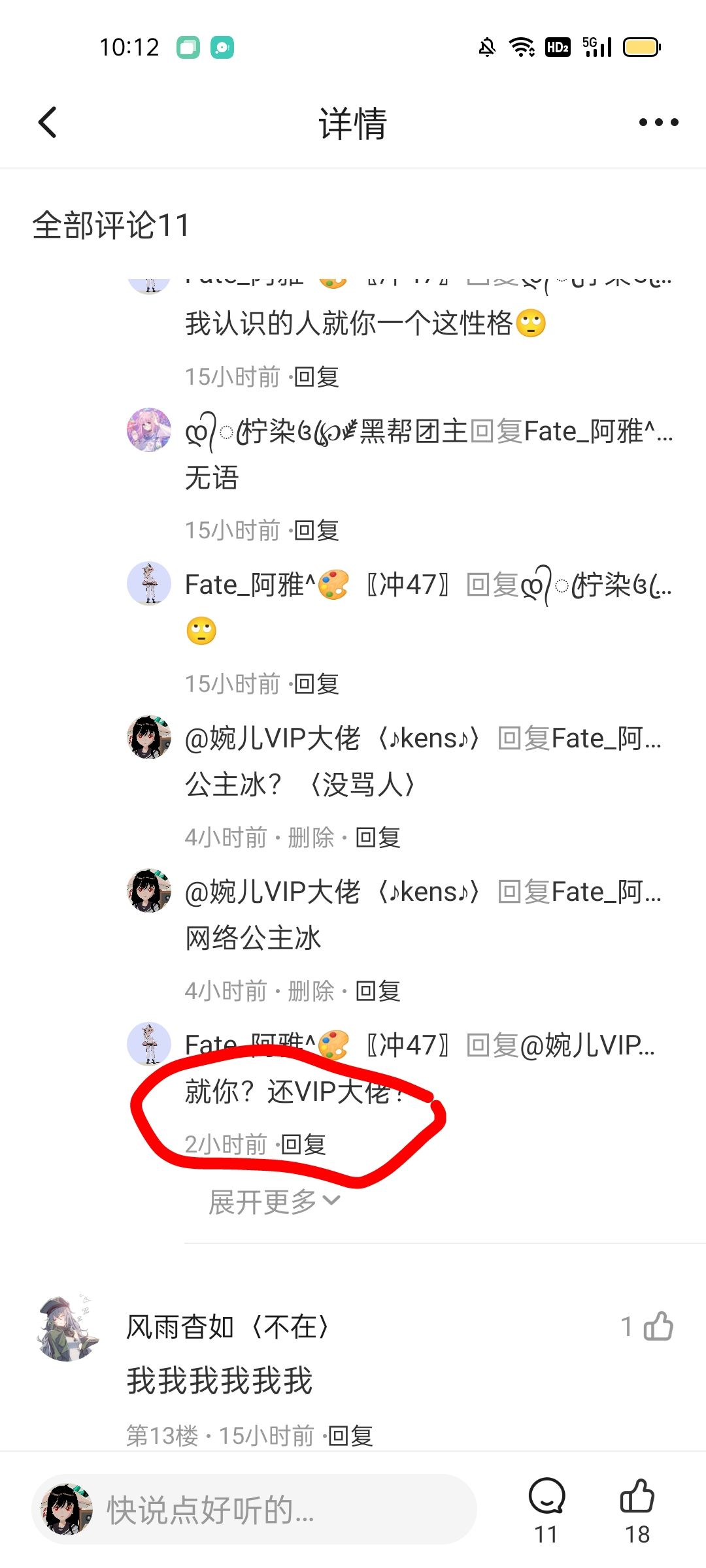Screen dimensions: 706x1568
Task: Tap the chevron next to 展开更多
Action: 331,1201
